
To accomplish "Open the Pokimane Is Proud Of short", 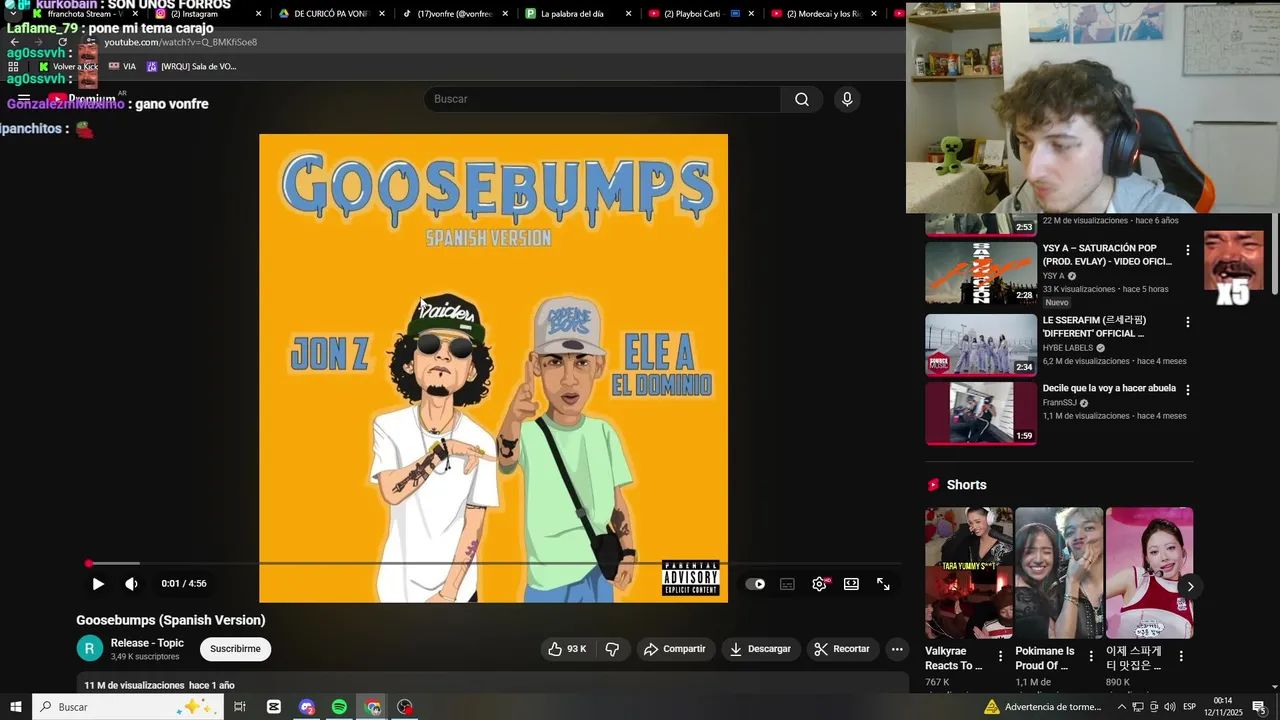I will 1059,573.
